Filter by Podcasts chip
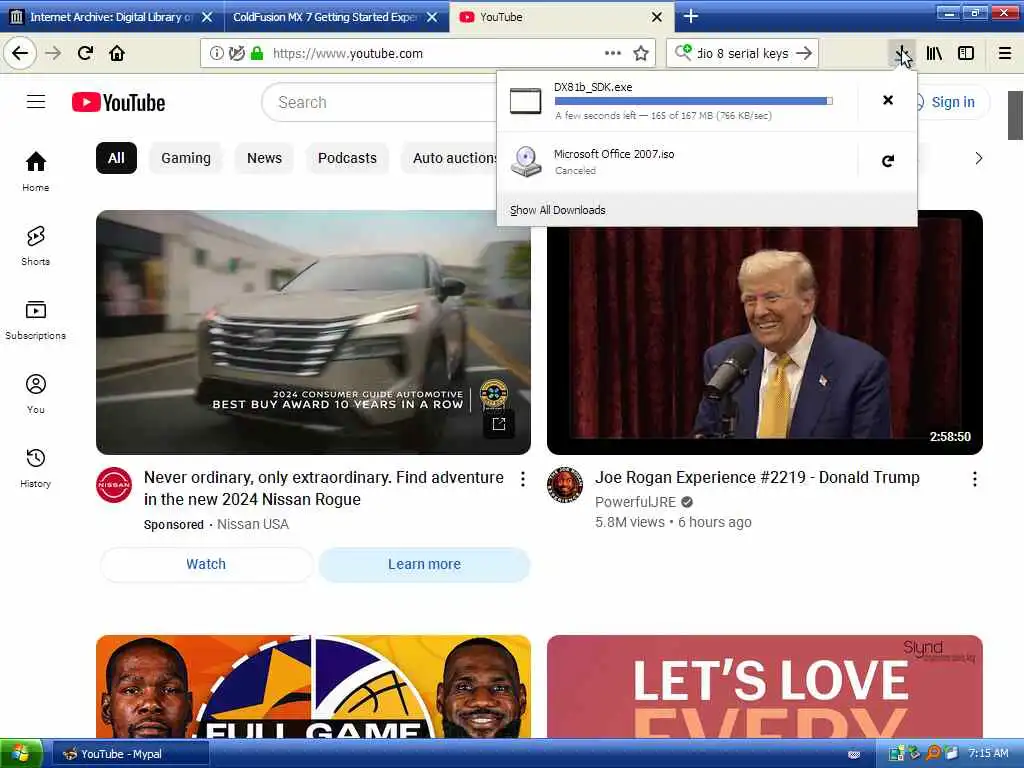The height and width of the screenshot is (768, 1024). coord(347,158)
